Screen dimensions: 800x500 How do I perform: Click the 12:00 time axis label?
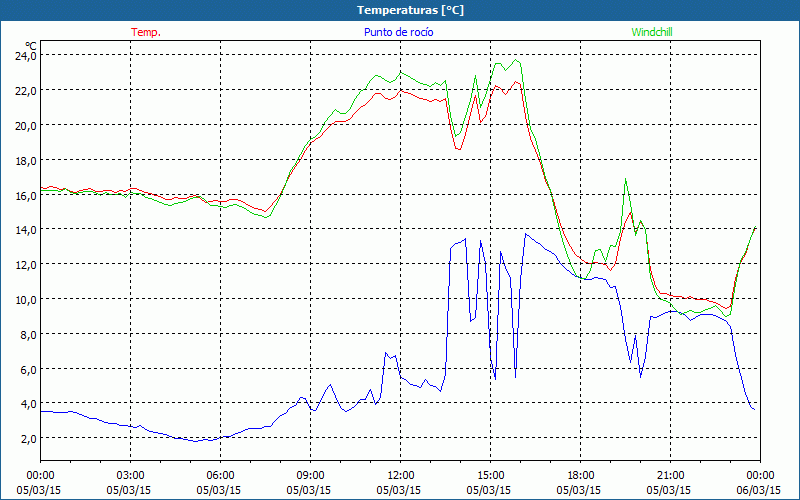pos(401,476)
